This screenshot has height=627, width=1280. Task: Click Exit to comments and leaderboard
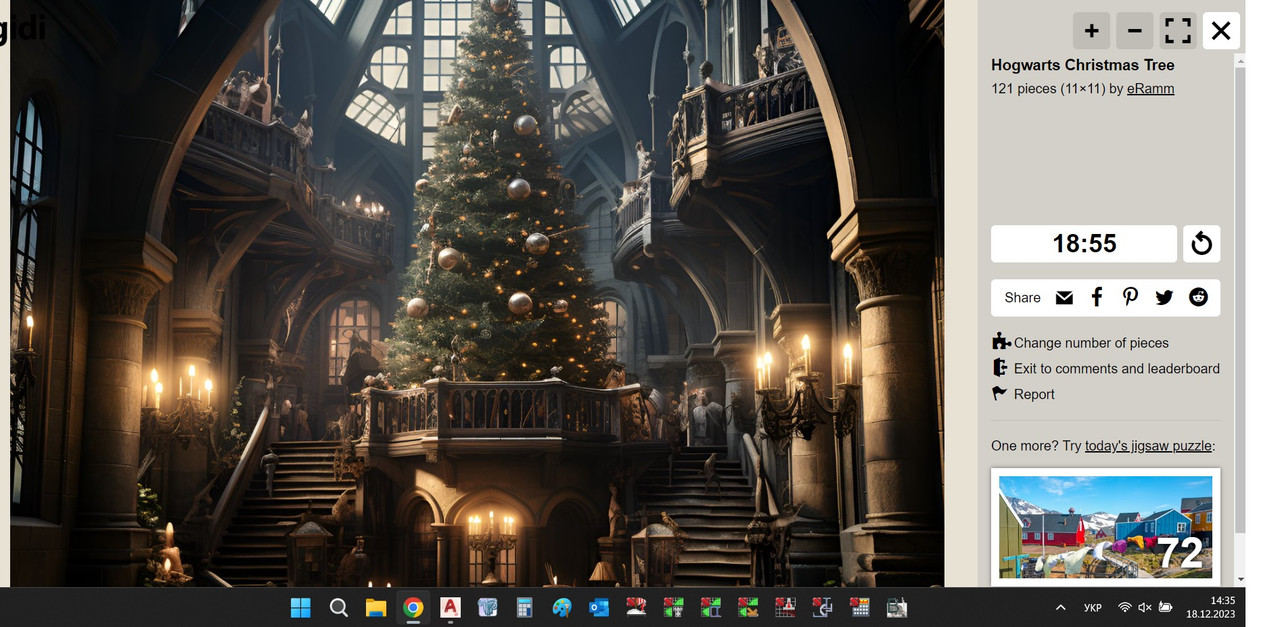click(1117, 369)
